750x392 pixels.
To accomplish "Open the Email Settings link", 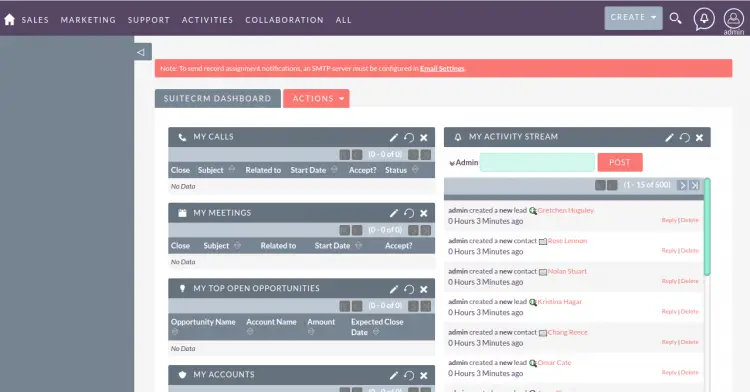I will click(442, 68).
